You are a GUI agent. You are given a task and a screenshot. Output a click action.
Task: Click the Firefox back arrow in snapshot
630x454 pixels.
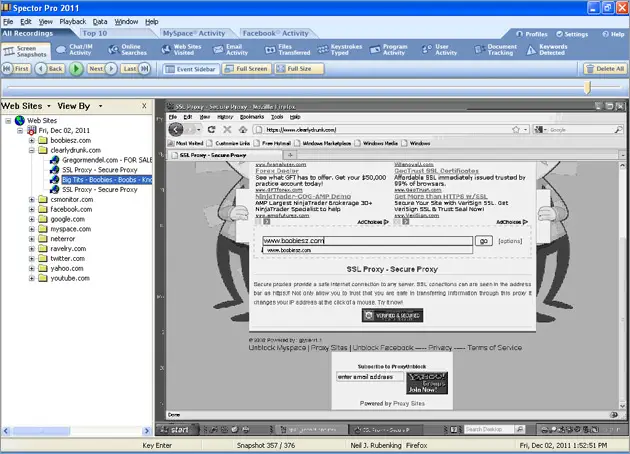click(x=176, y=129)
